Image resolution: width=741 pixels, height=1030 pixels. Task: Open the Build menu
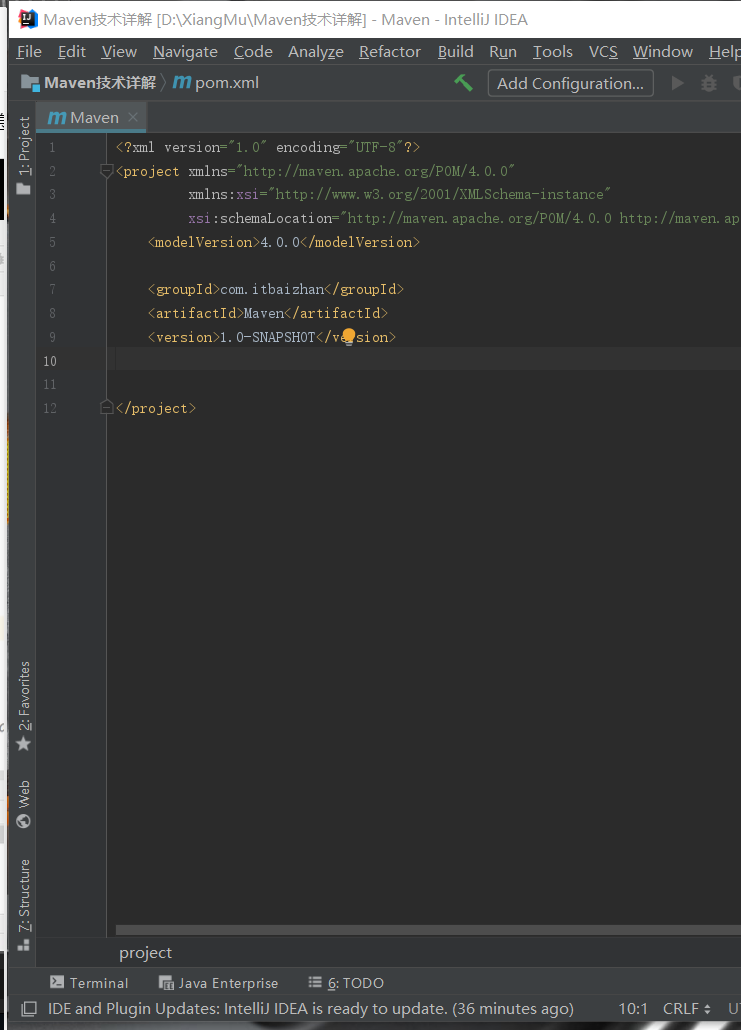[x=455, y=52]
